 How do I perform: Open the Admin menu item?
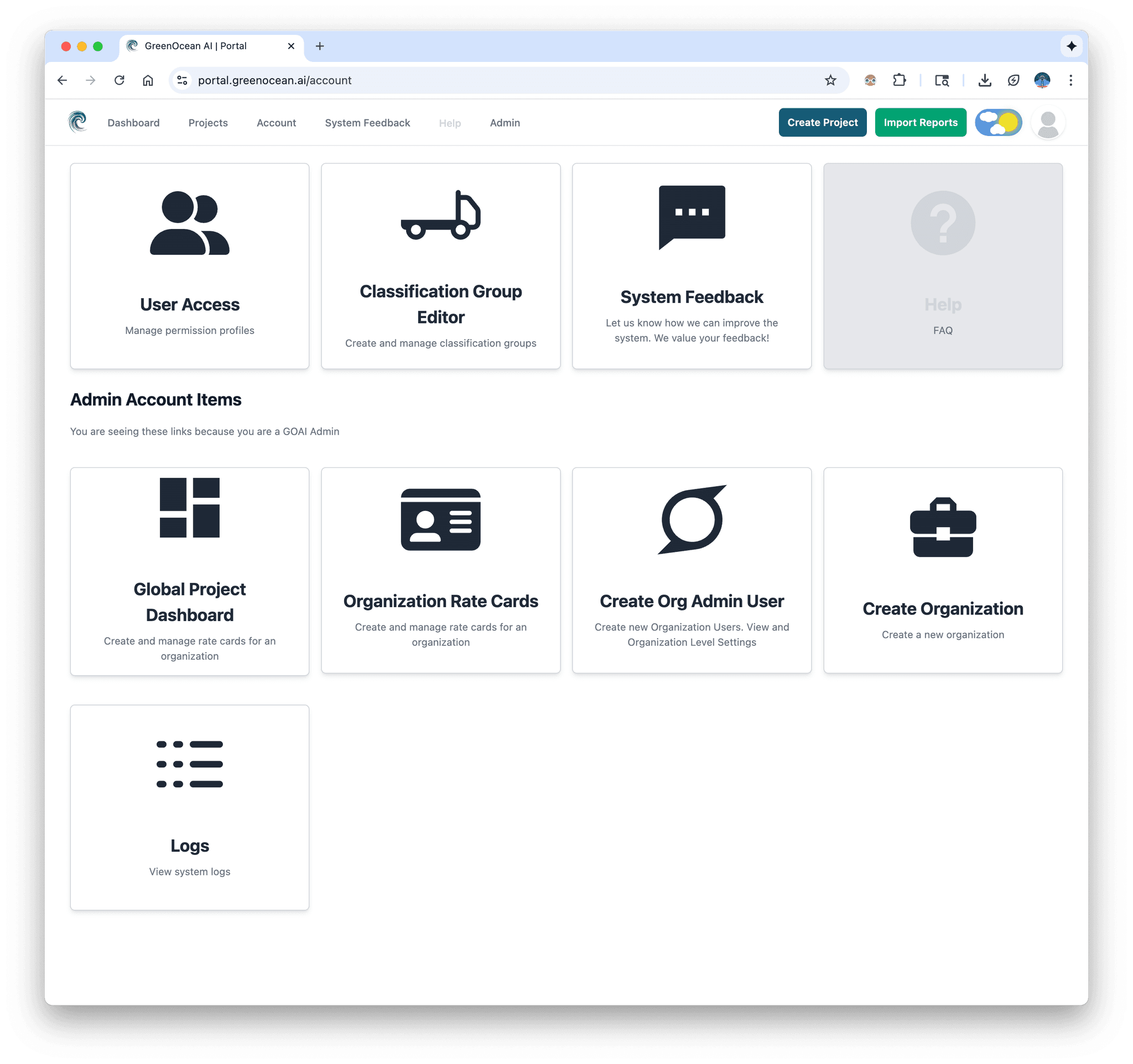(505, 122)
